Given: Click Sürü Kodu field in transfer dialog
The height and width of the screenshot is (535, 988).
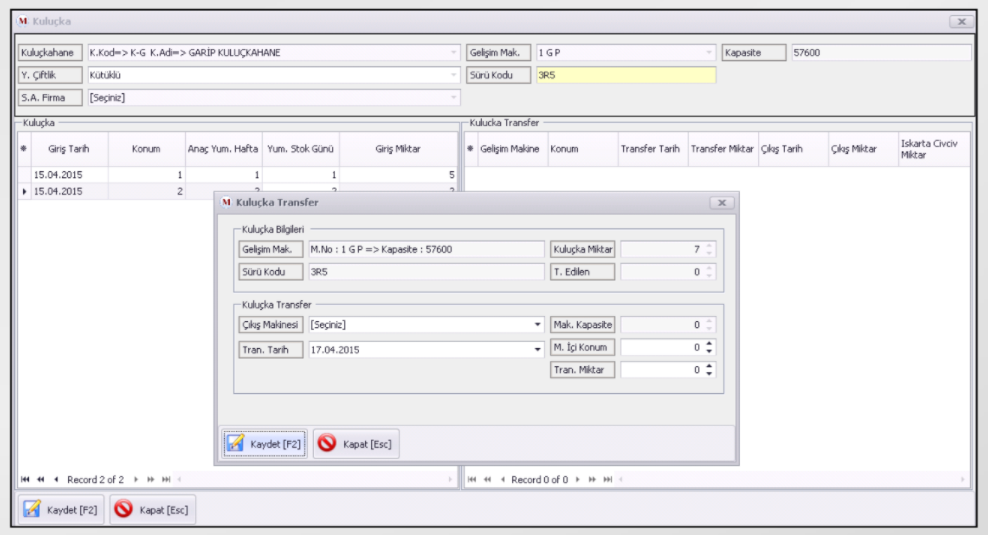Looking at the screenshot, I should tap(426, 272).
